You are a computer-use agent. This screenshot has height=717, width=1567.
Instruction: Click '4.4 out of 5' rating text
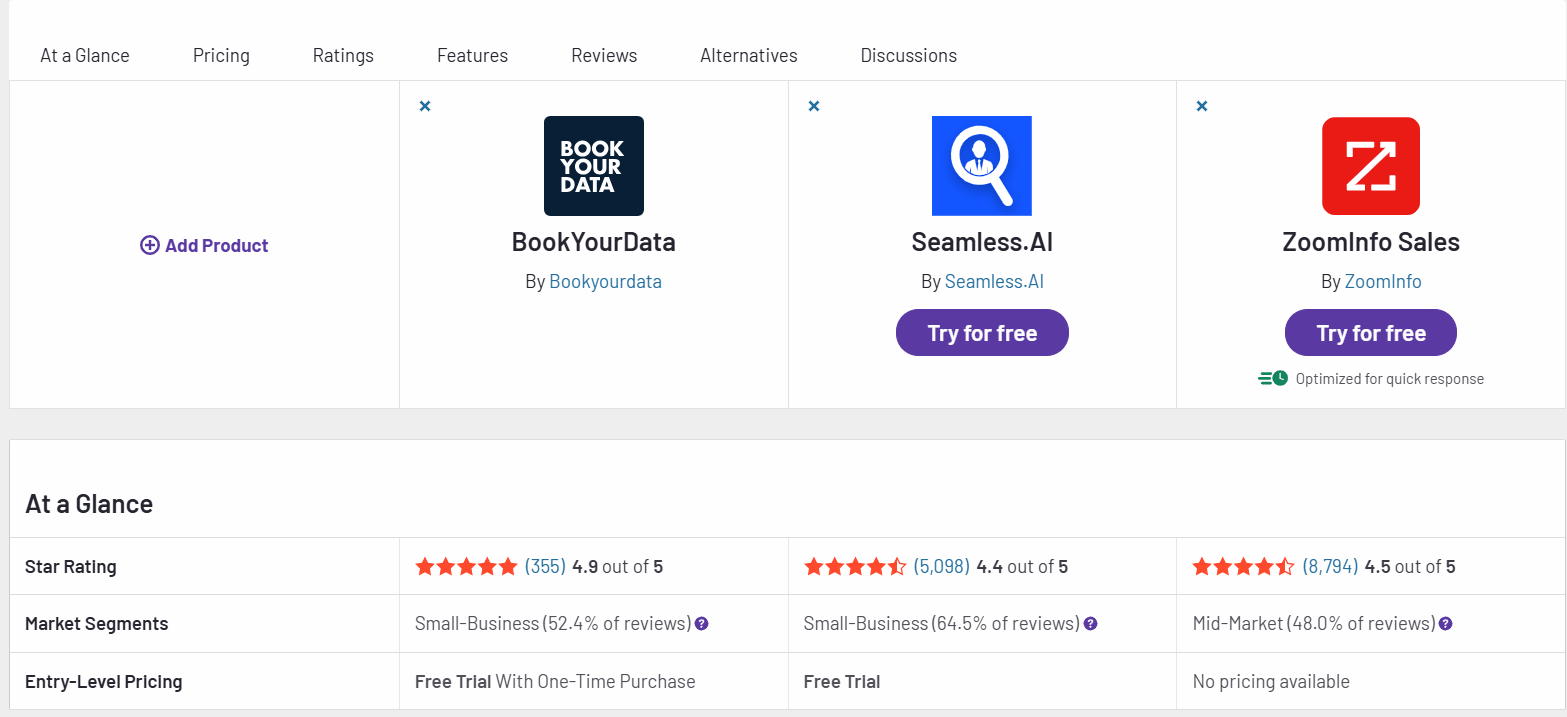point(1023,567)
